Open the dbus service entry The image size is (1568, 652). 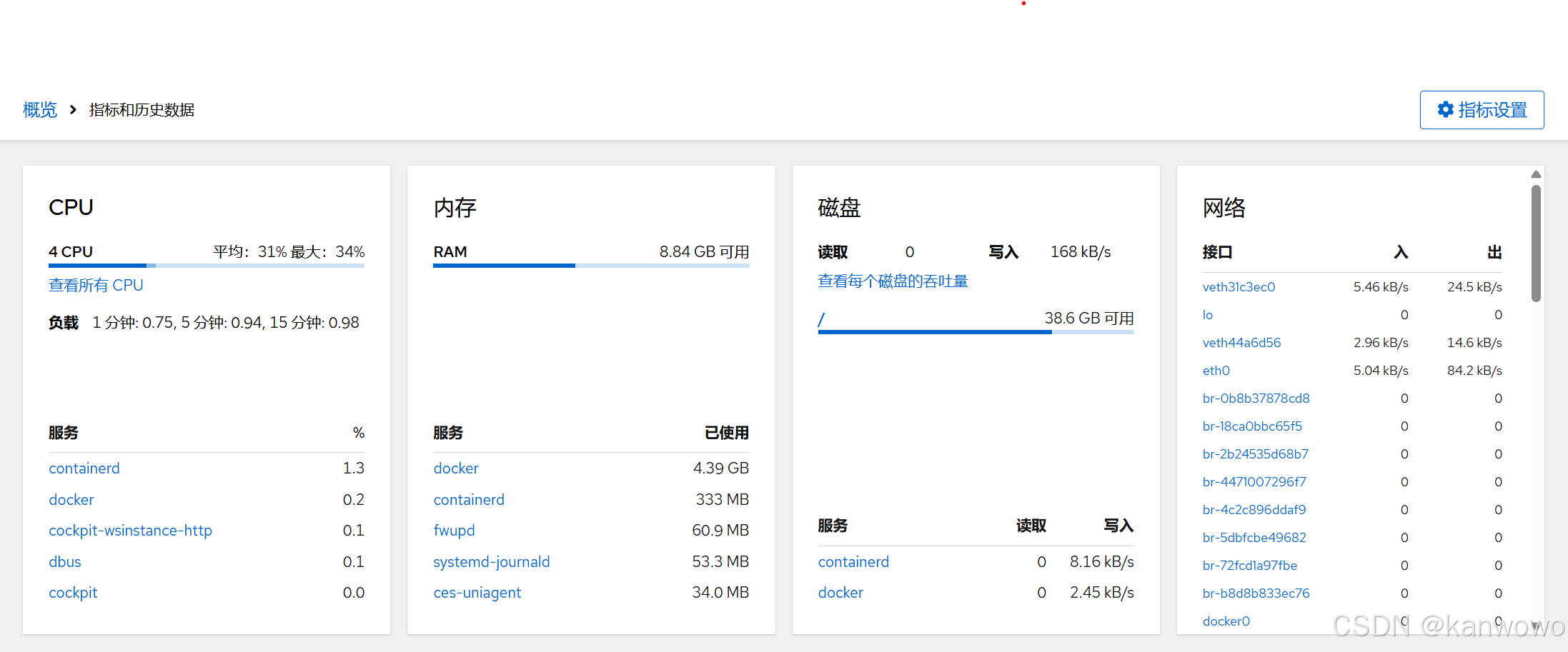(64, 561)
